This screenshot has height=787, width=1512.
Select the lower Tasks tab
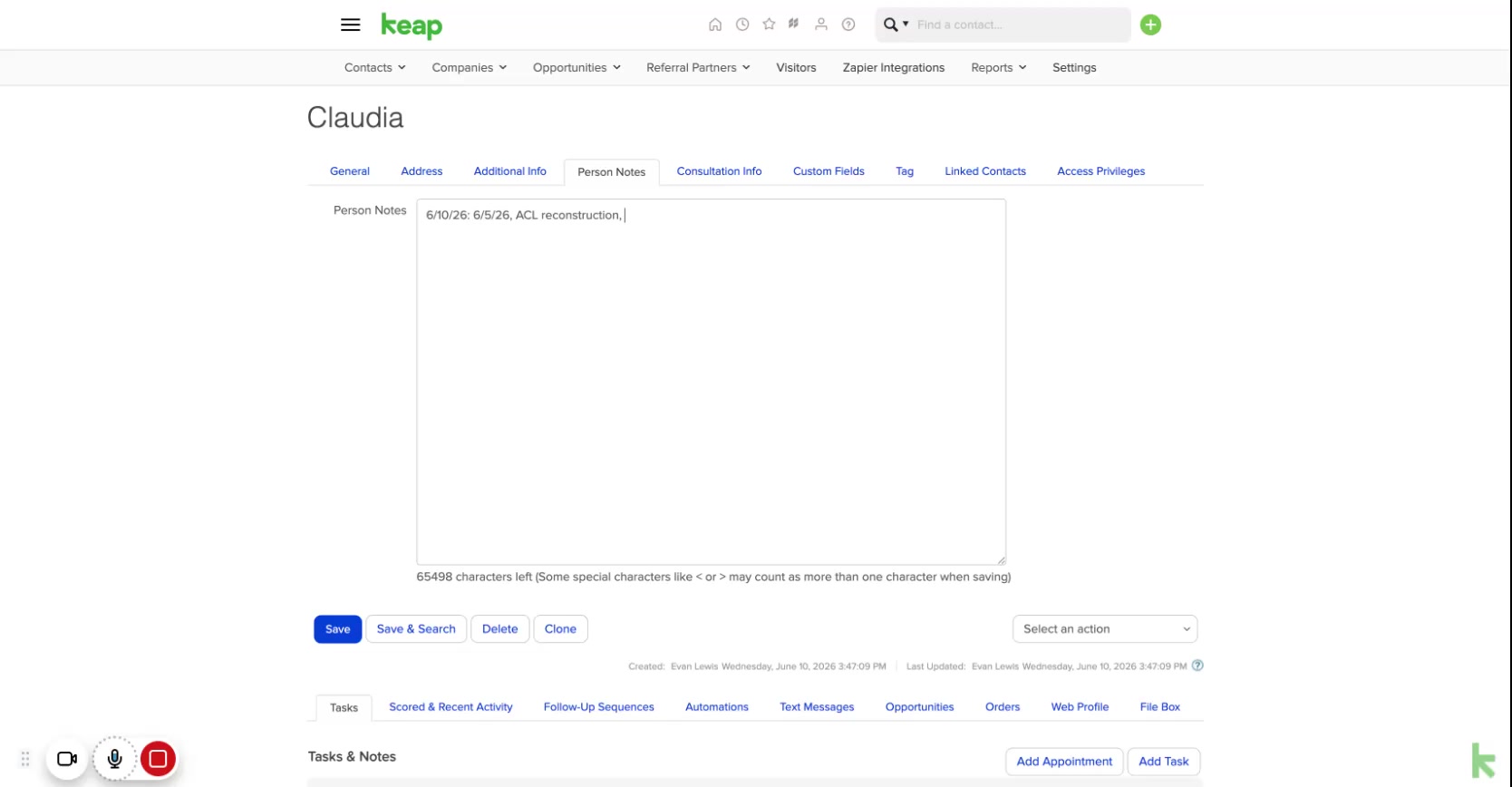344,708
